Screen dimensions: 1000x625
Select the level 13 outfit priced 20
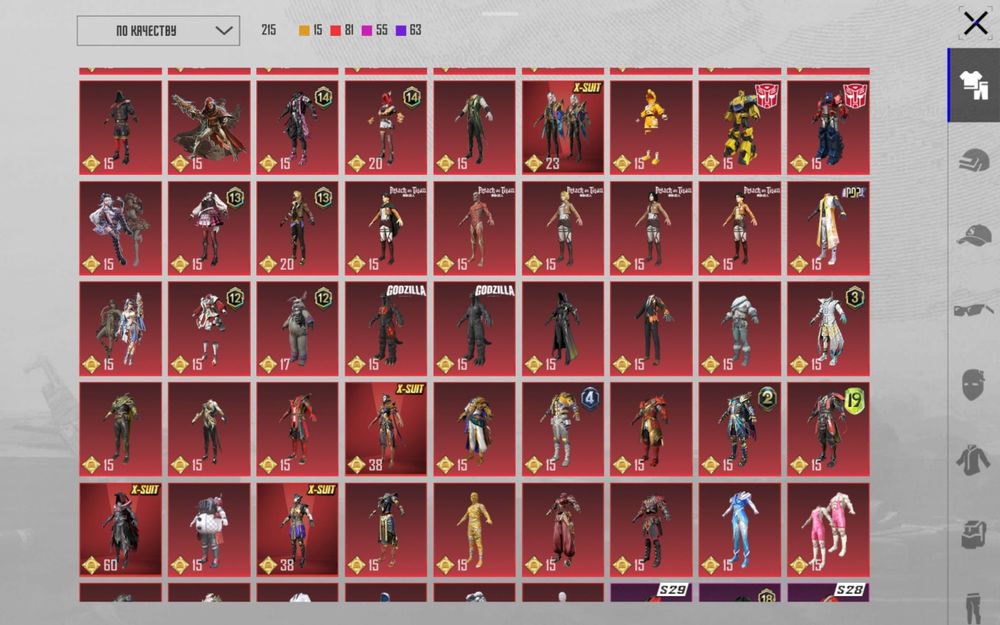297,228
